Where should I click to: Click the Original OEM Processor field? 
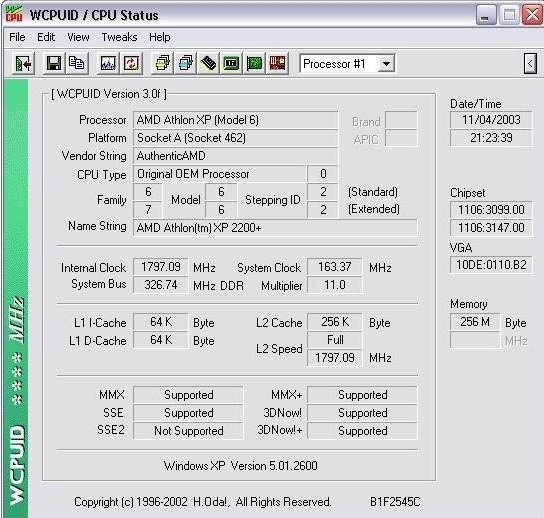219,174
